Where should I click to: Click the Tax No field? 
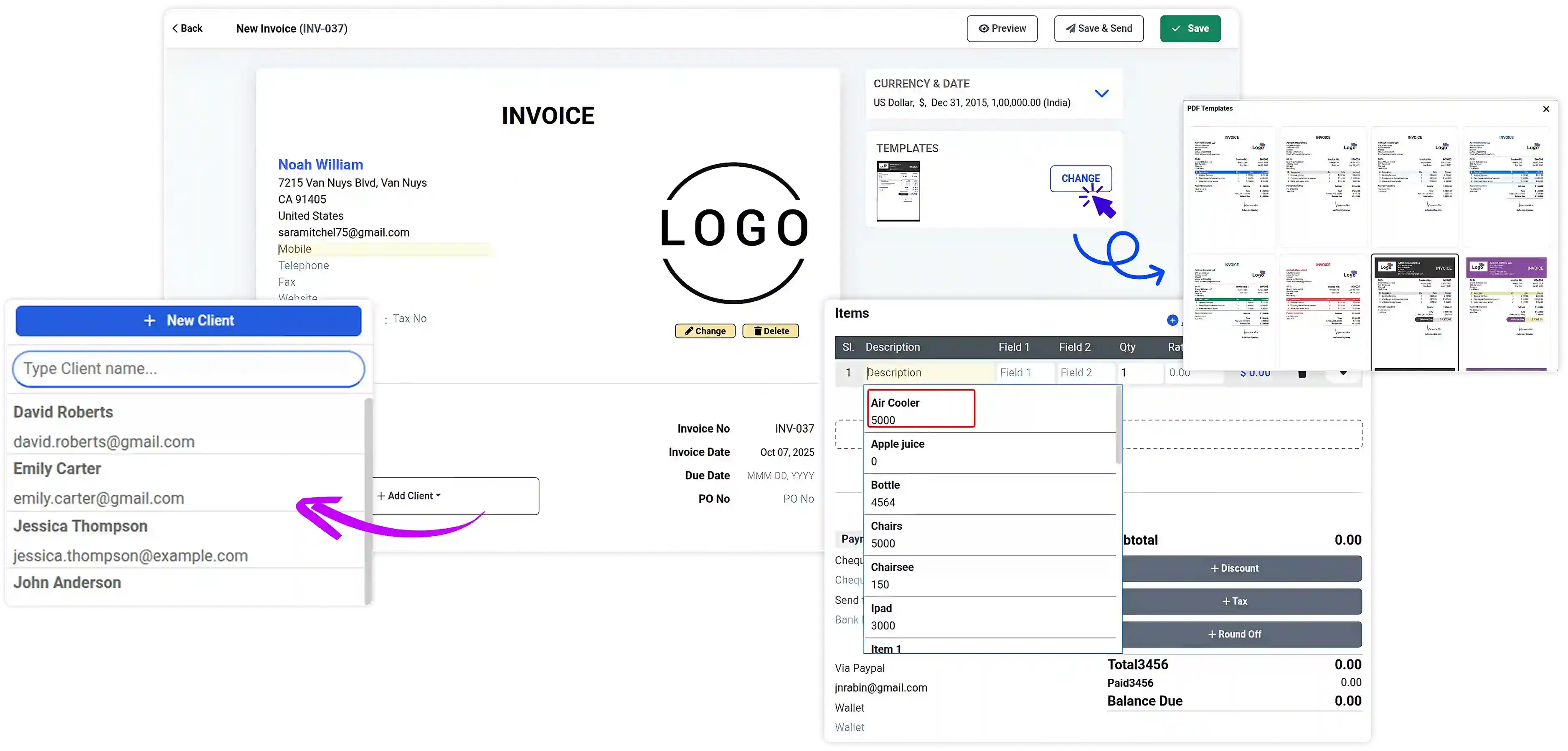point(410,318)
